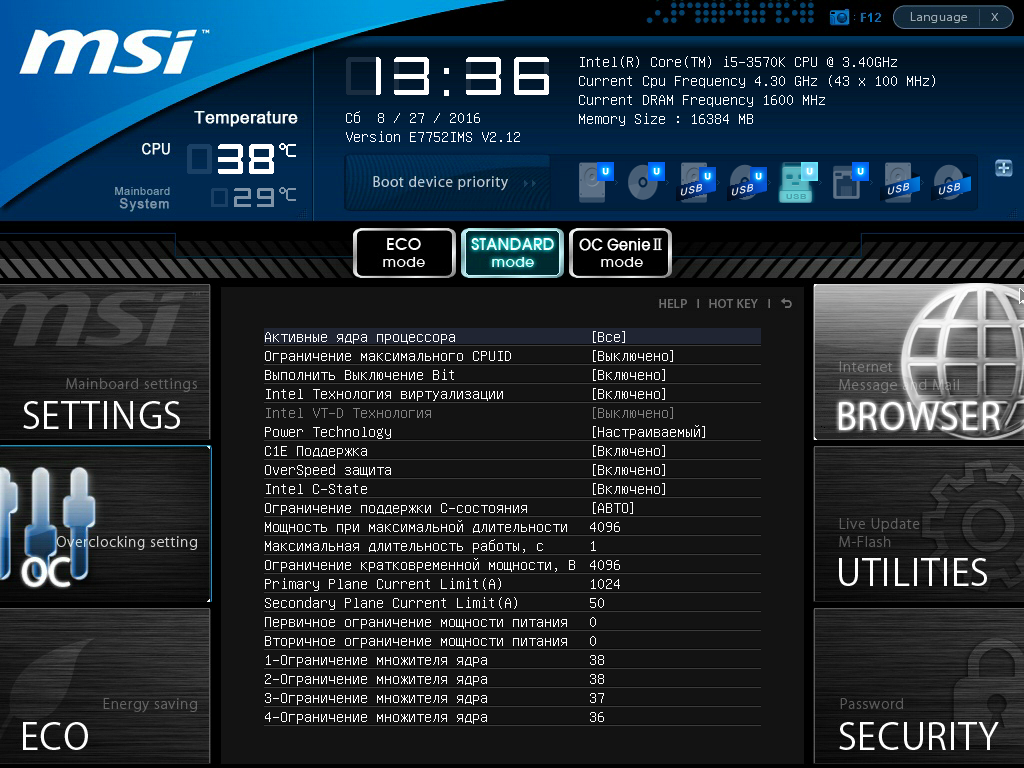Select the UEFI USB hard disk boot icon
This screenshot has width=1024, height=768.
click(x=697, y=182)
